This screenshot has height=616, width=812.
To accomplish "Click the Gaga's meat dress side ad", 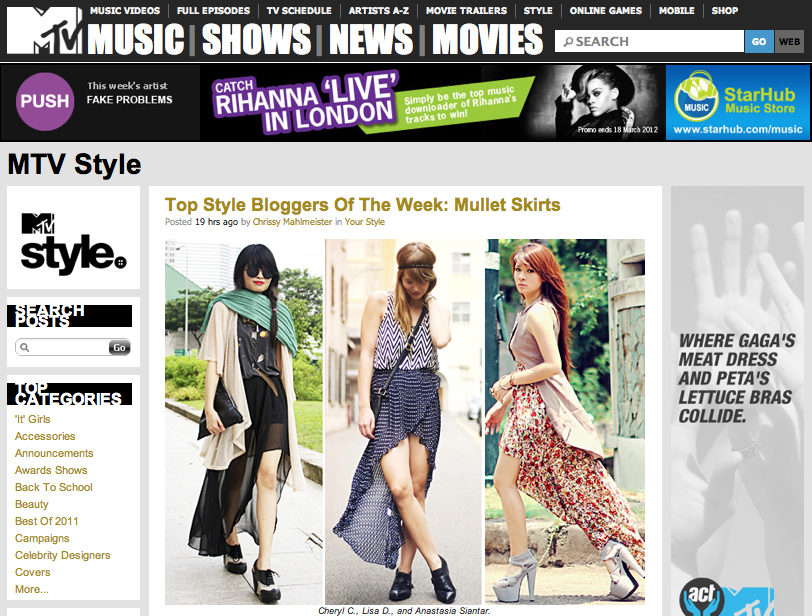I will (737, 401).
